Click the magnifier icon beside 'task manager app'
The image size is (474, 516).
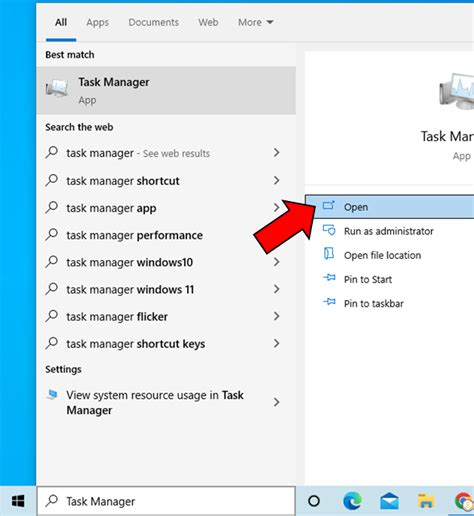(x=52, y=207)
